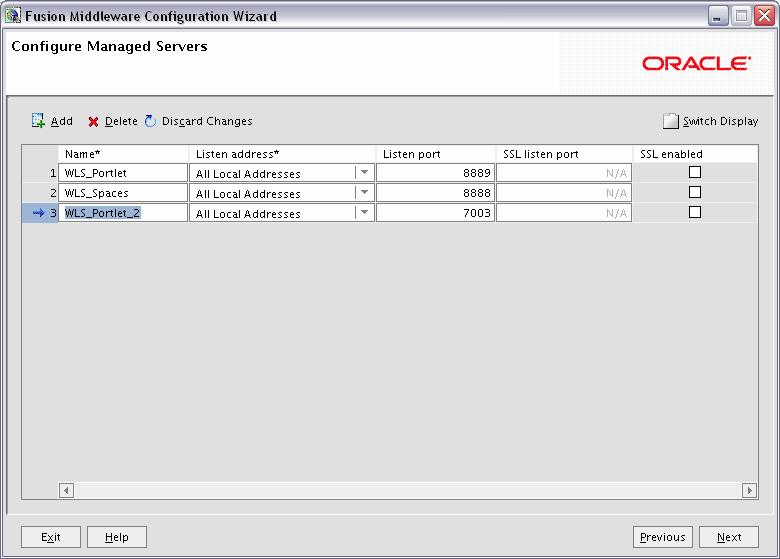Edit the WLS_Spaces name field
This screenshot has height=559, width=780.
click(x=123, y=192)
